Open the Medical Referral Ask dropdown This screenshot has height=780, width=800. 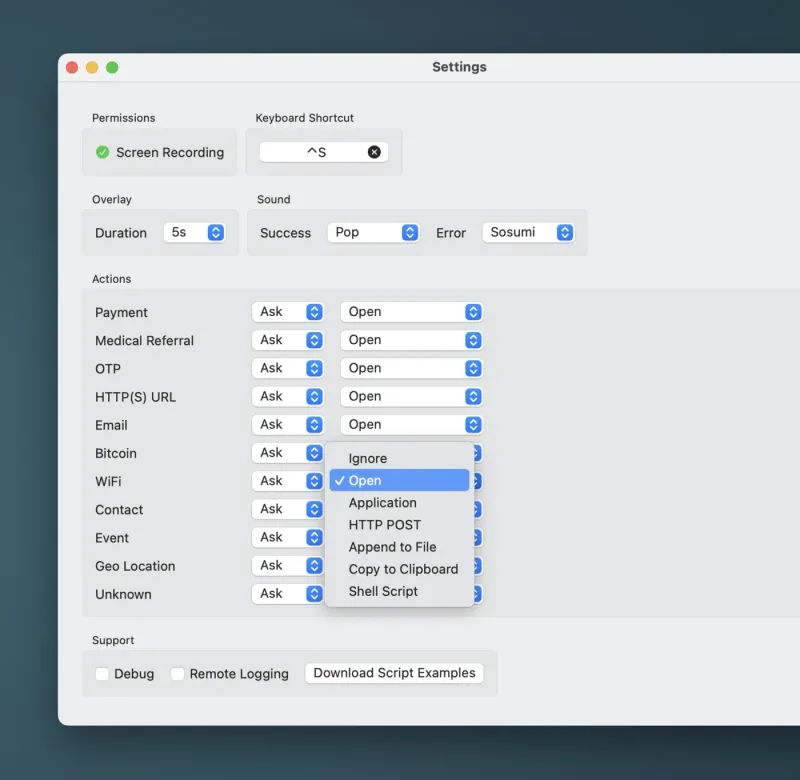pyautogui.click(x=288, y=340)
